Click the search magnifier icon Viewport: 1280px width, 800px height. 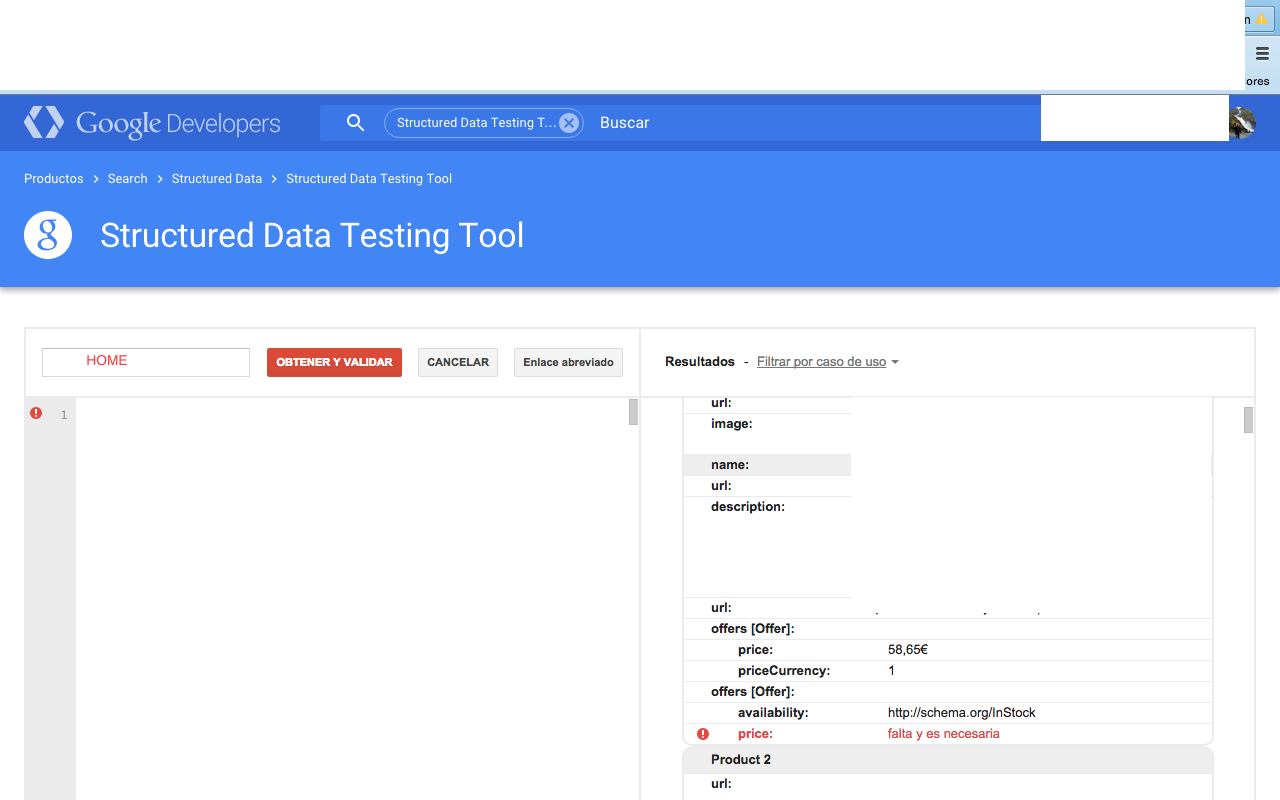355,123
